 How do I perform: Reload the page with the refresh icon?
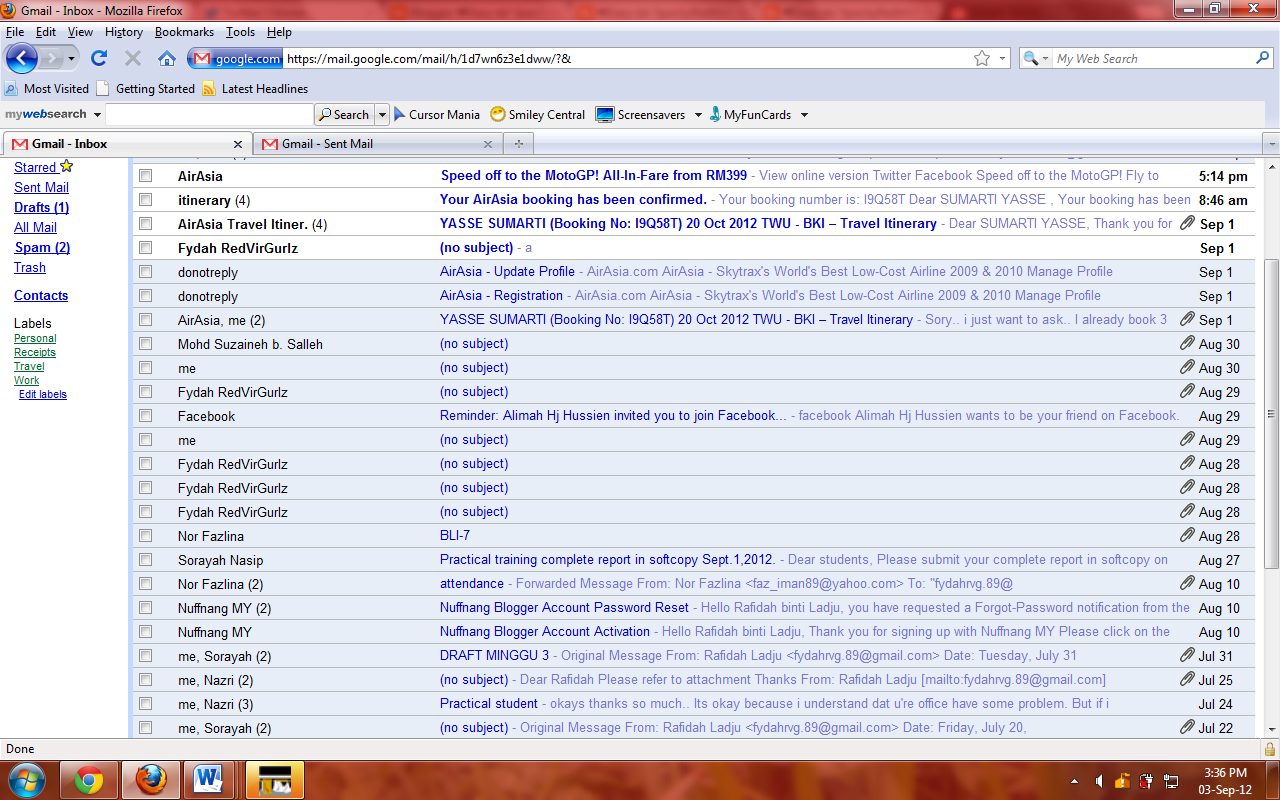pos(99,58)
